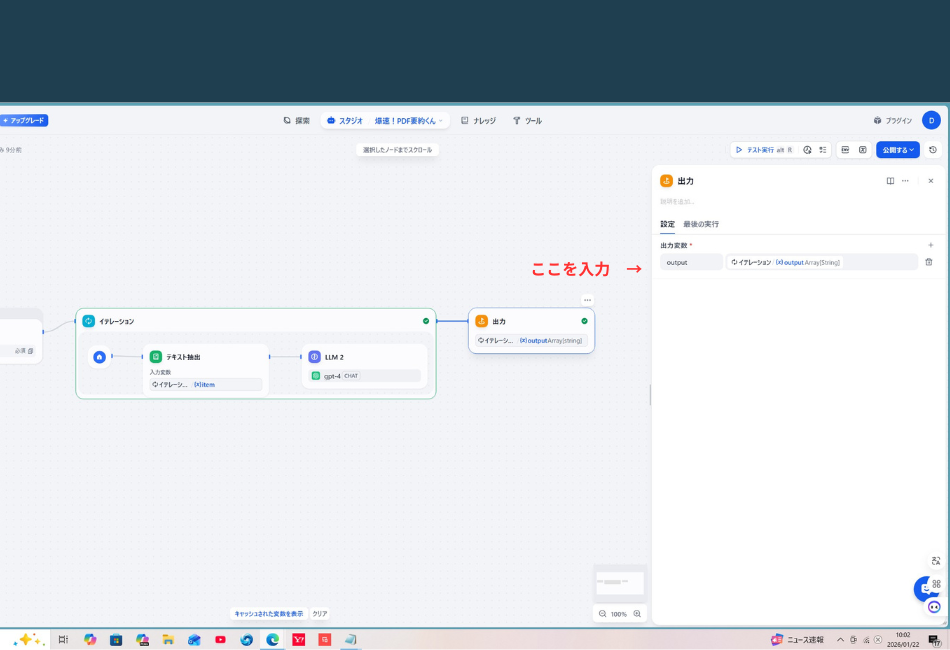Delete the output variable with the trash icon
Viewport: 950px width, 650px height.
[929, 262]
